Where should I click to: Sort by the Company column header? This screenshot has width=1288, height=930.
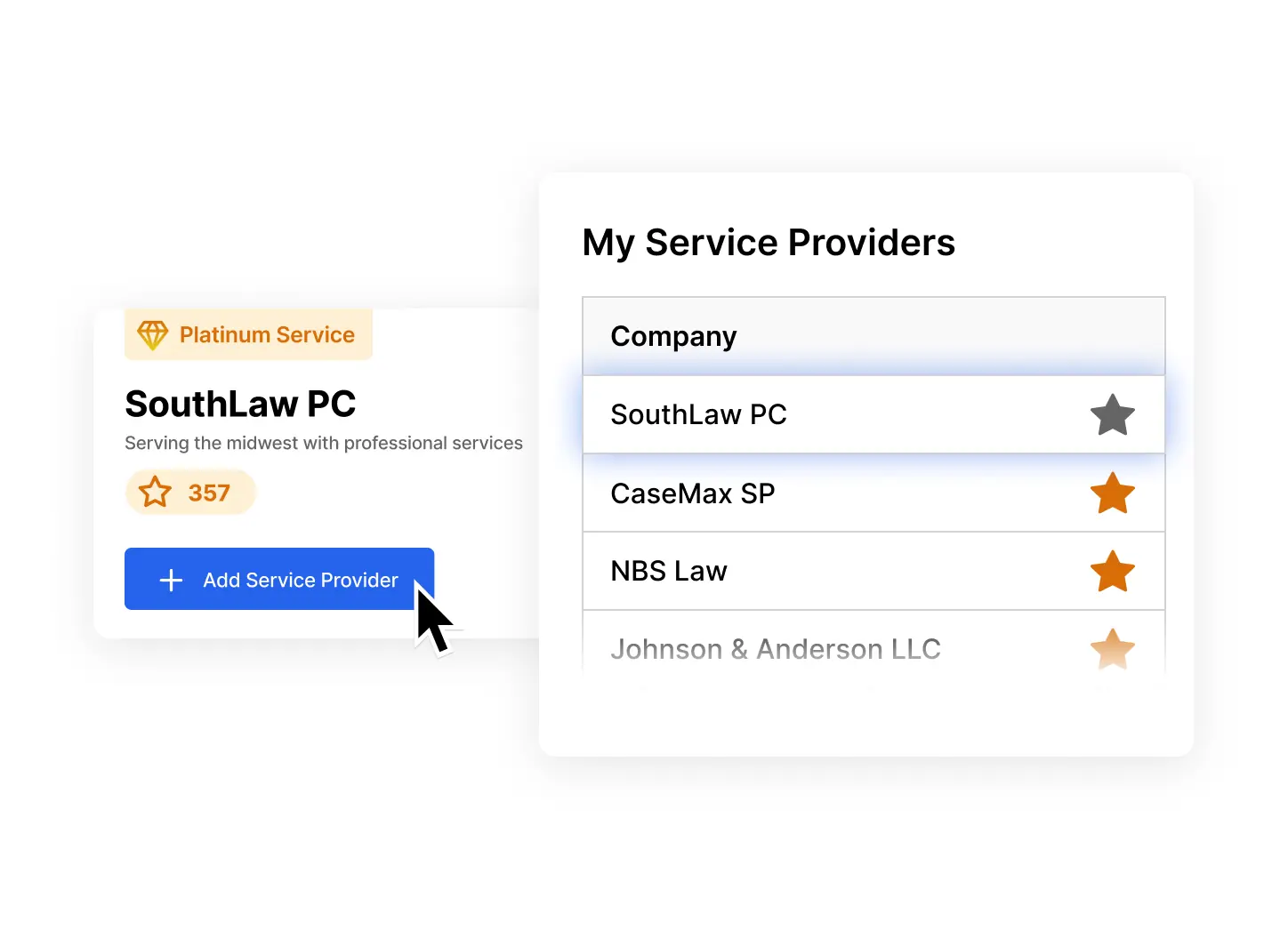(673, 337)
